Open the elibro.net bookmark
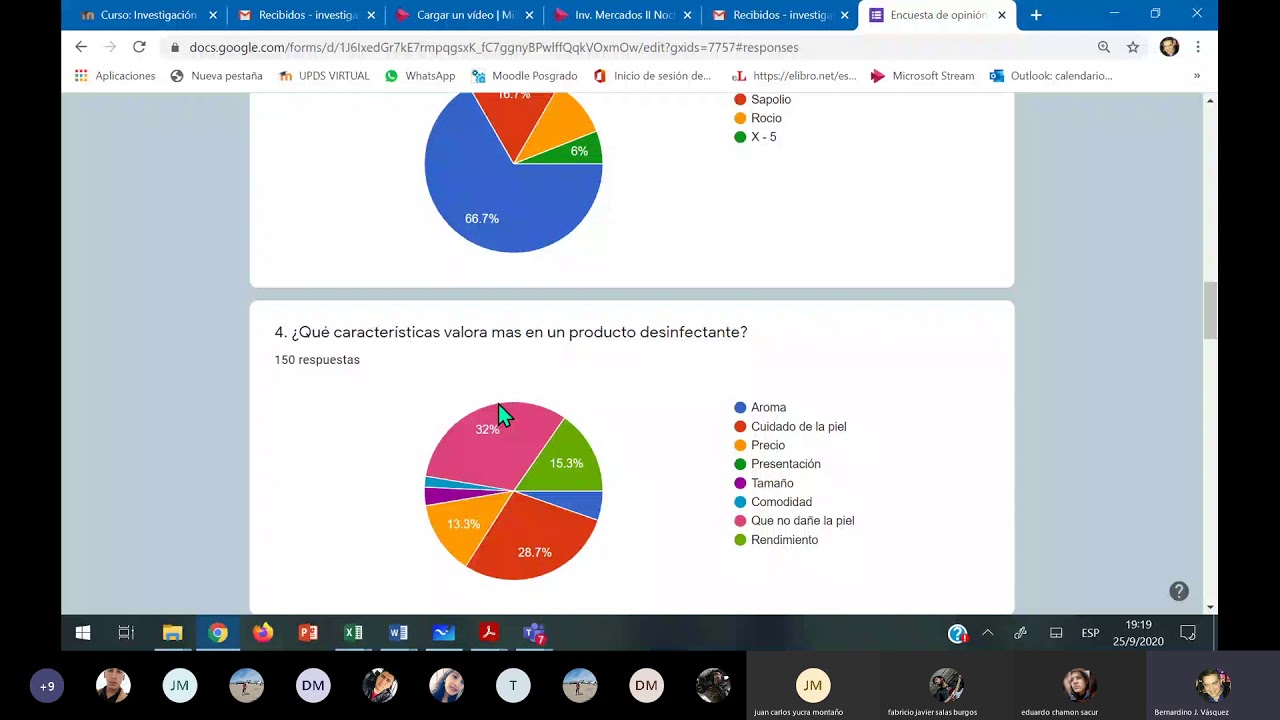Screen dimensions: 1280x720 794,76
